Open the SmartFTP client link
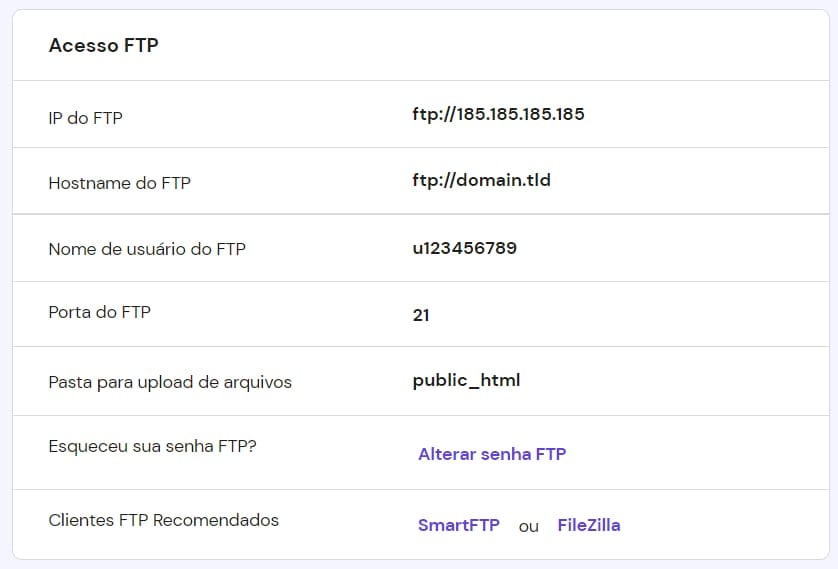838x569 pixels. point(458,525)
